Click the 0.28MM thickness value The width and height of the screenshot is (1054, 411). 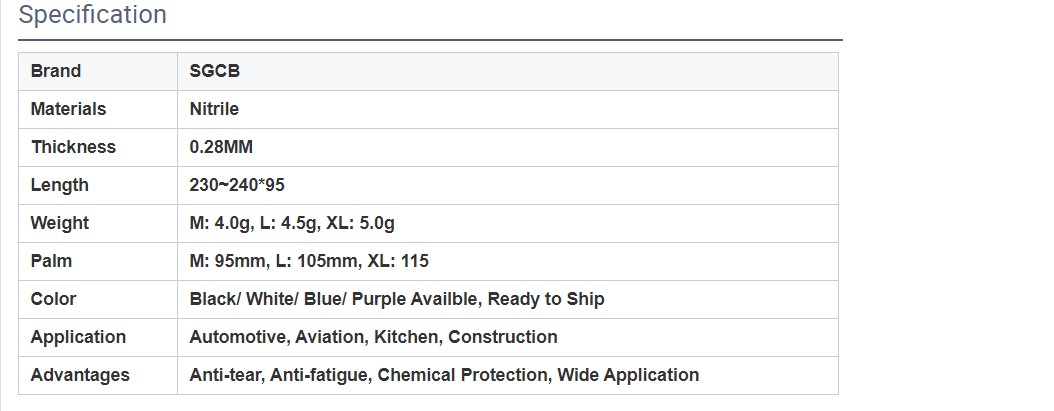point(221,147)
